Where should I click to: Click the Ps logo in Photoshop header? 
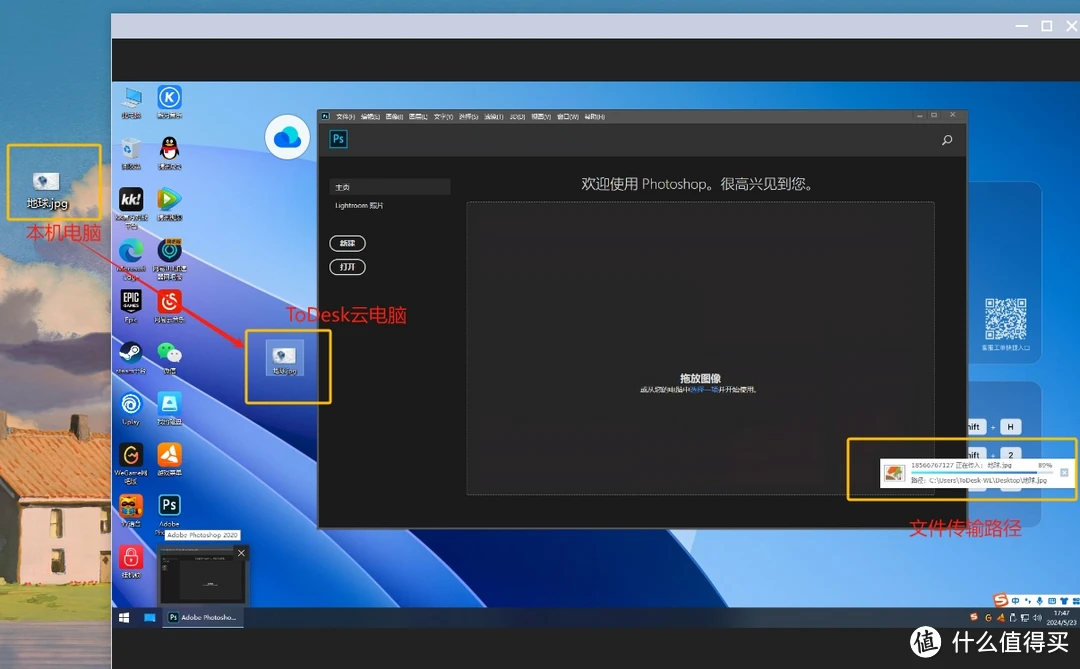[339, 139]
